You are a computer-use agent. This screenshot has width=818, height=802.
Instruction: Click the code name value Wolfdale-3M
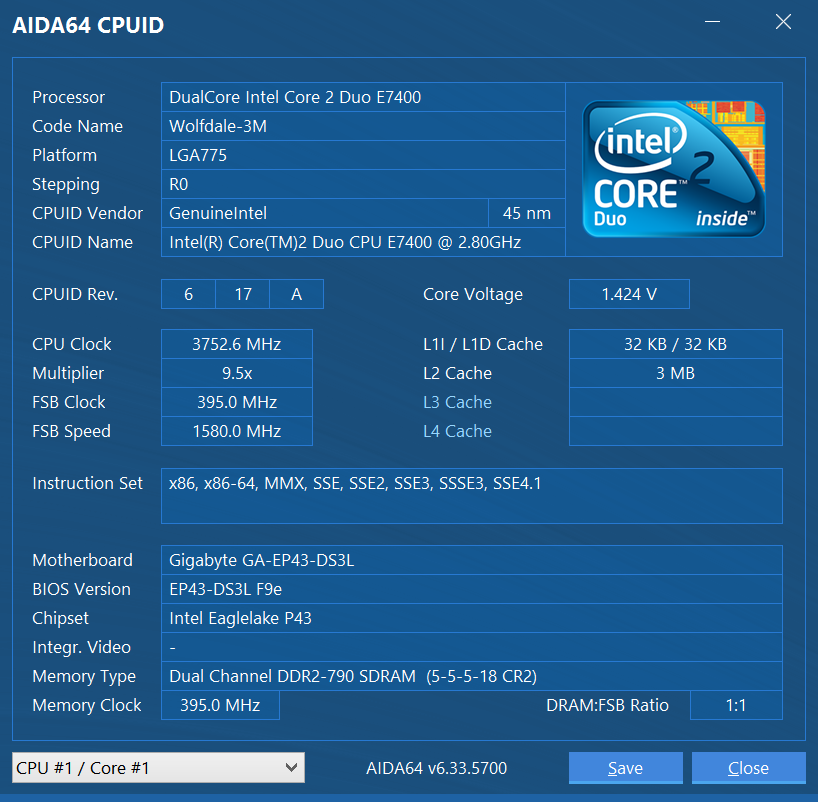point(363,126)
